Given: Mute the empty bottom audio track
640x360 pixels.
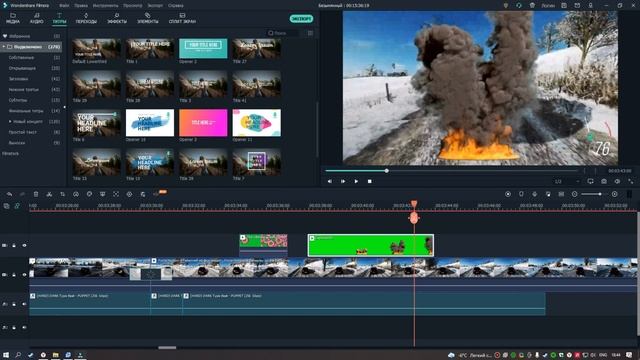Looking at the screenshot, I should click(24, 327).
